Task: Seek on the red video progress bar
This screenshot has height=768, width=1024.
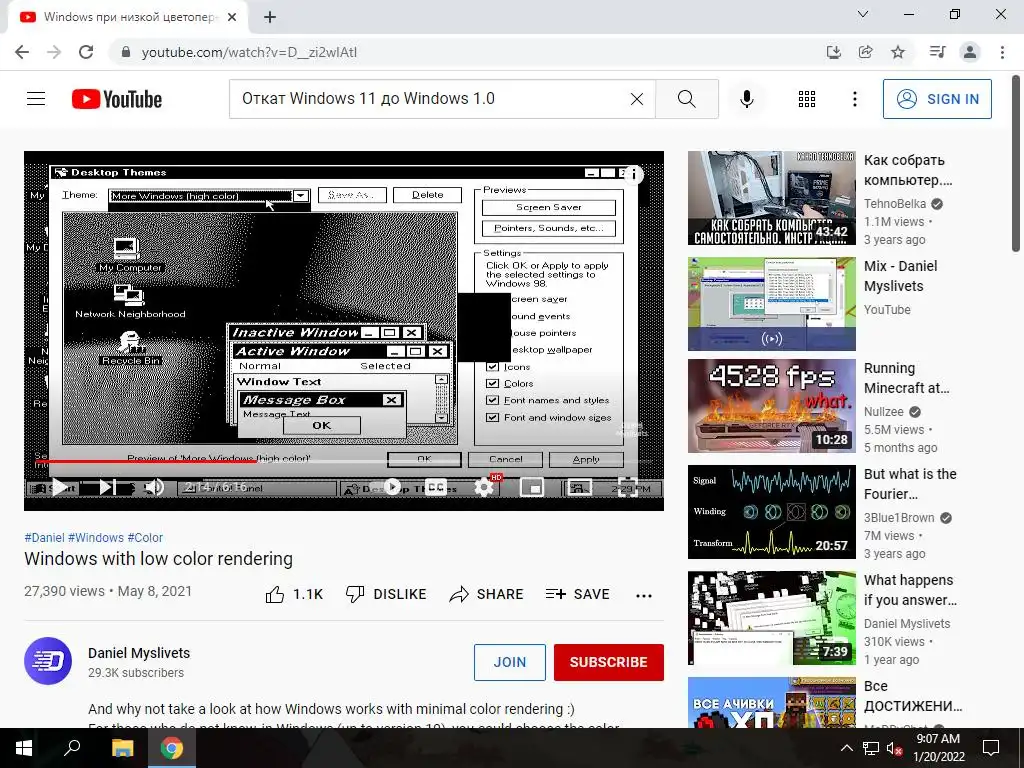Action: pyautogui.click(x=344, y=462)
